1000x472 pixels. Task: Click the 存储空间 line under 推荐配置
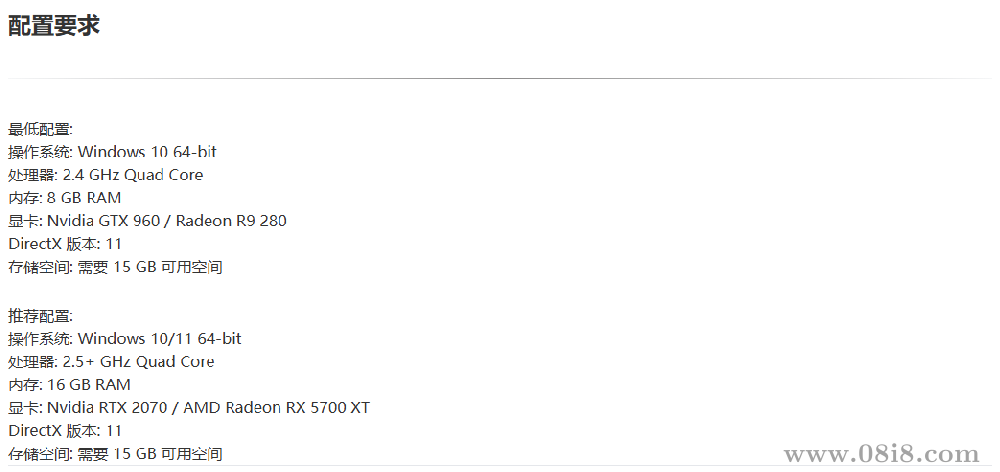point(115,454)
